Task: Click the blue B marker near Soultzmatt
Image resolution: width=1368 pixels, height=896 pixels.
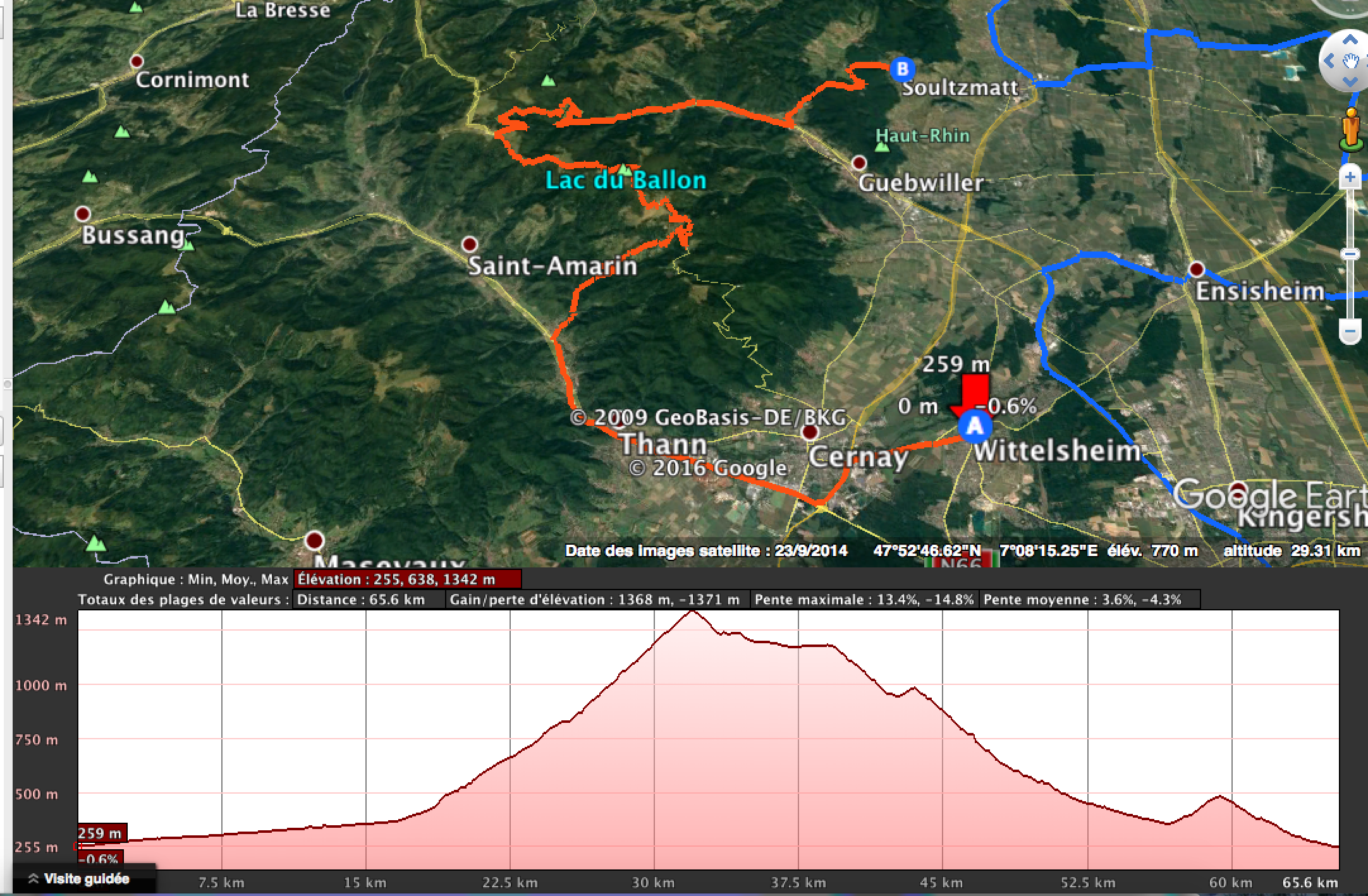Action: [x=902, y=69]
